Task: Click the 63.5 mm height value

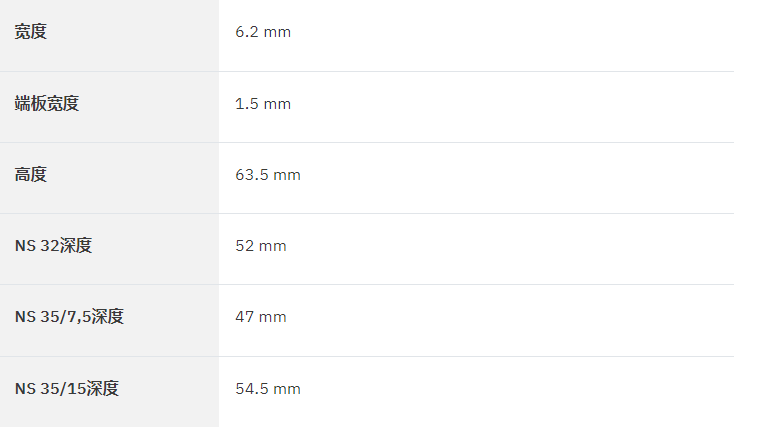Action: click(x=268, y=175)
